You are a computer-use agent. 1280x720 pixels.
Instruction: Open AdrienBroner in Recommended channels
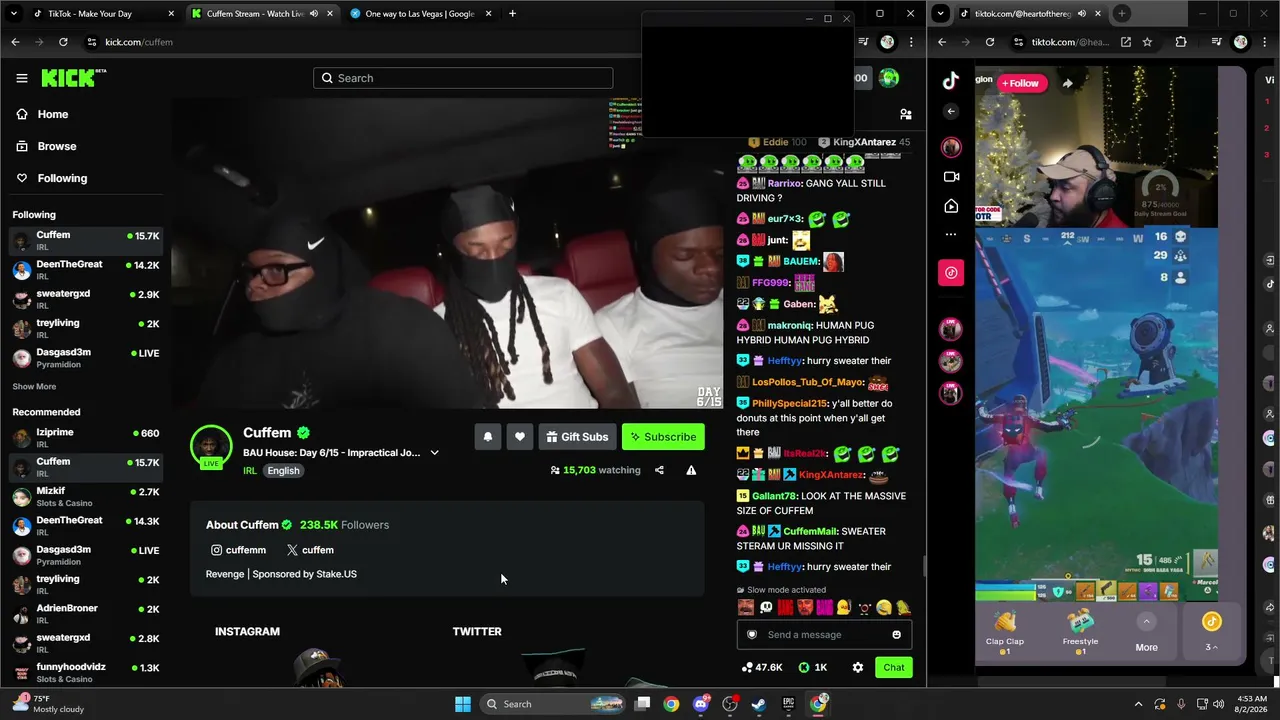pyautogui.click(x=85, y=613)
